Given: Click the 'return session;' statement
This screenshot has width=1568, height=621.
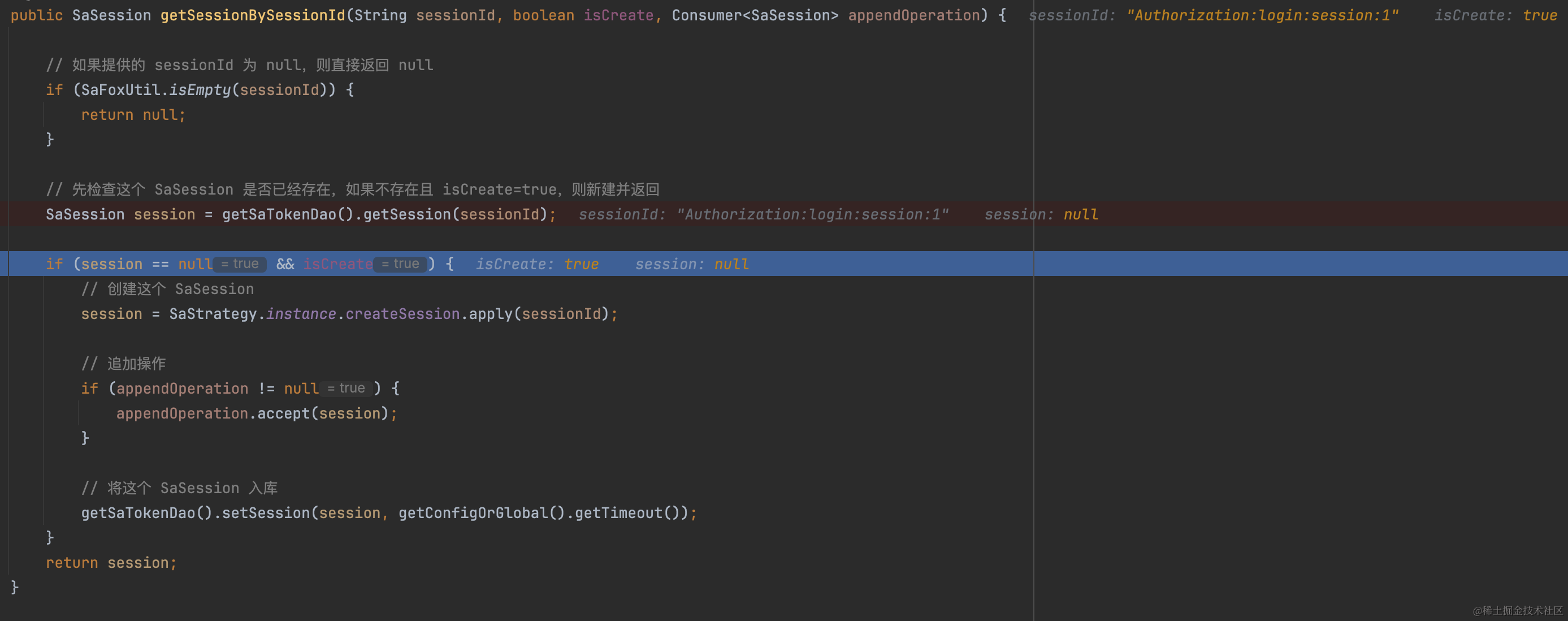Looking at the screenshot, I should [111, 563].
